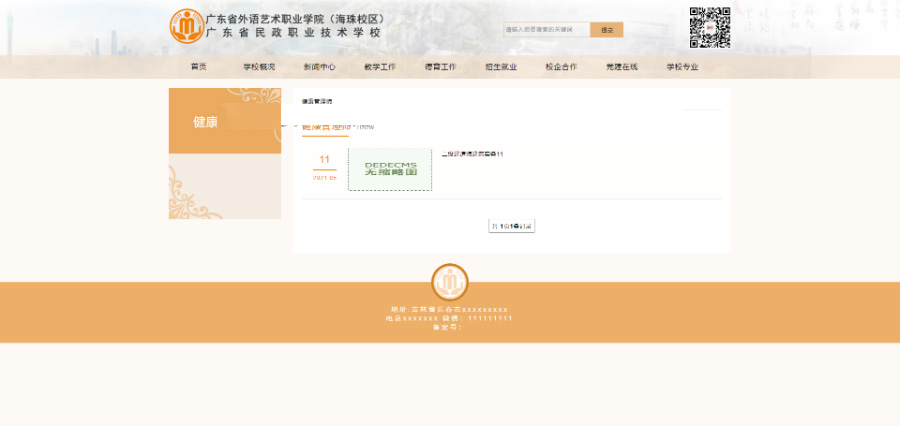Image resolution: width=900 pixels, height=426 pixels.
Task: Open the 学校概况 menu item
Action: [x=258, y=67]
